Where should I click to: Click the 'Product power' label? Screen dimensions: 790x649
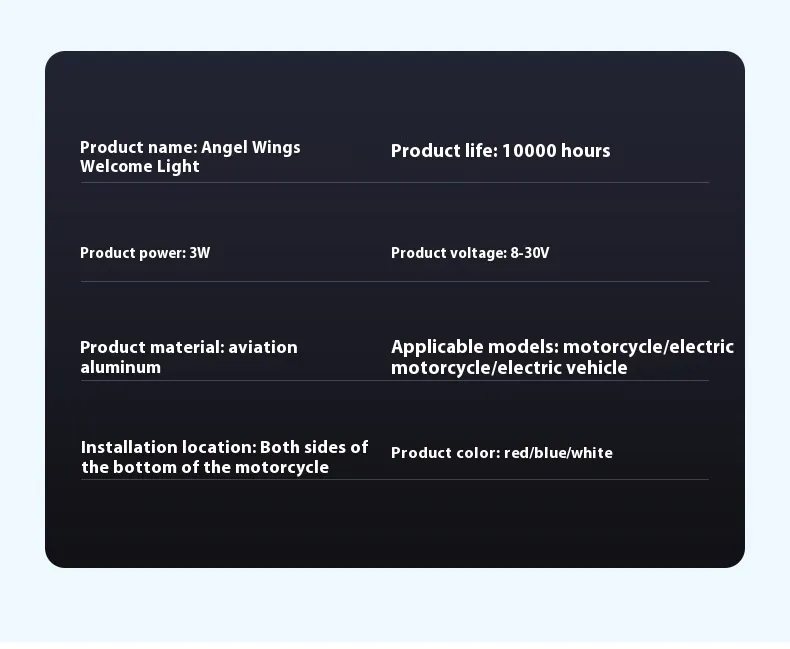pos(132,253)
